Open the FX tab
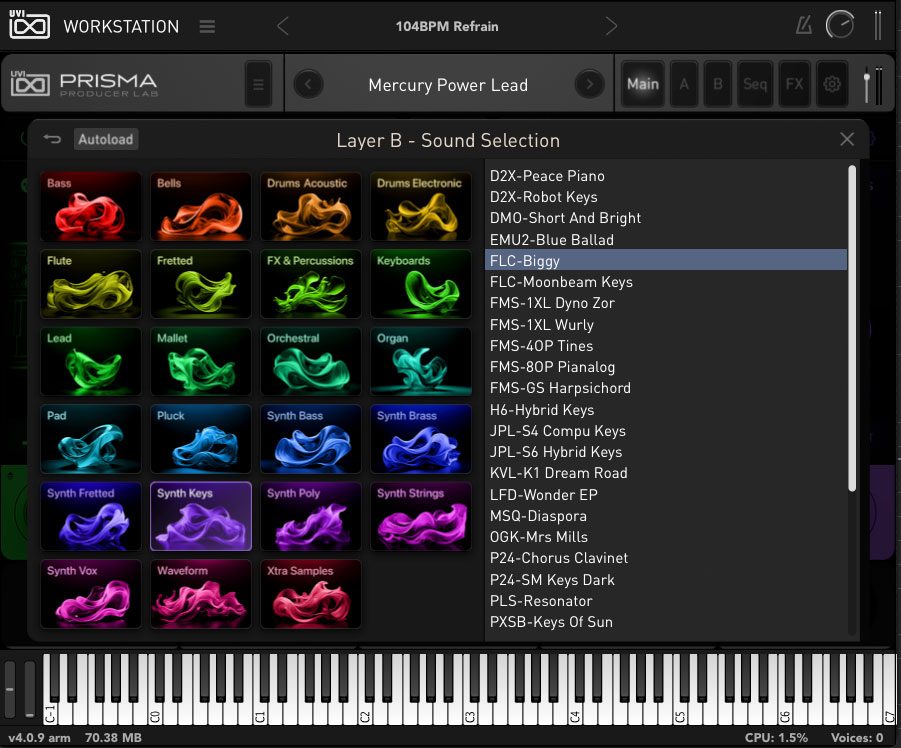The height and width of the screenshot is (748, 901). [794, 84]
